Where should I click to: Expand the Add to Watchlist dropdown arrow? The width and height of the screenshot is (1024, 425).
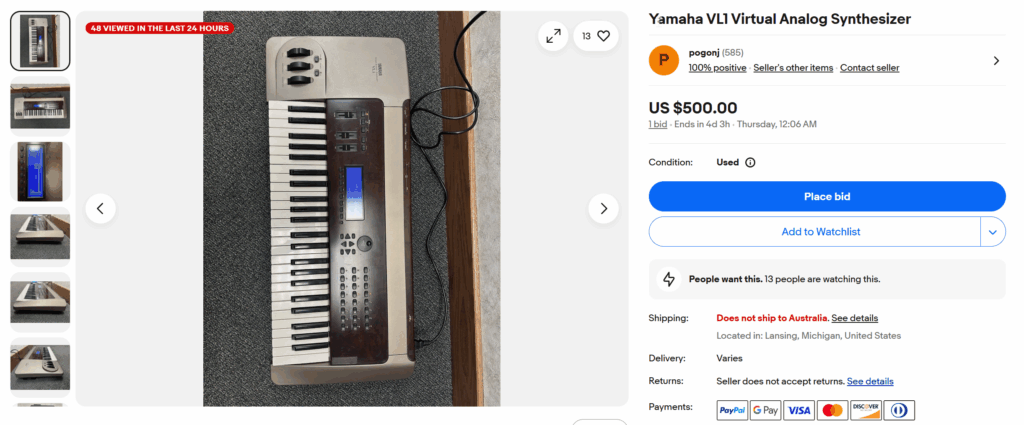tap(992, 232)
